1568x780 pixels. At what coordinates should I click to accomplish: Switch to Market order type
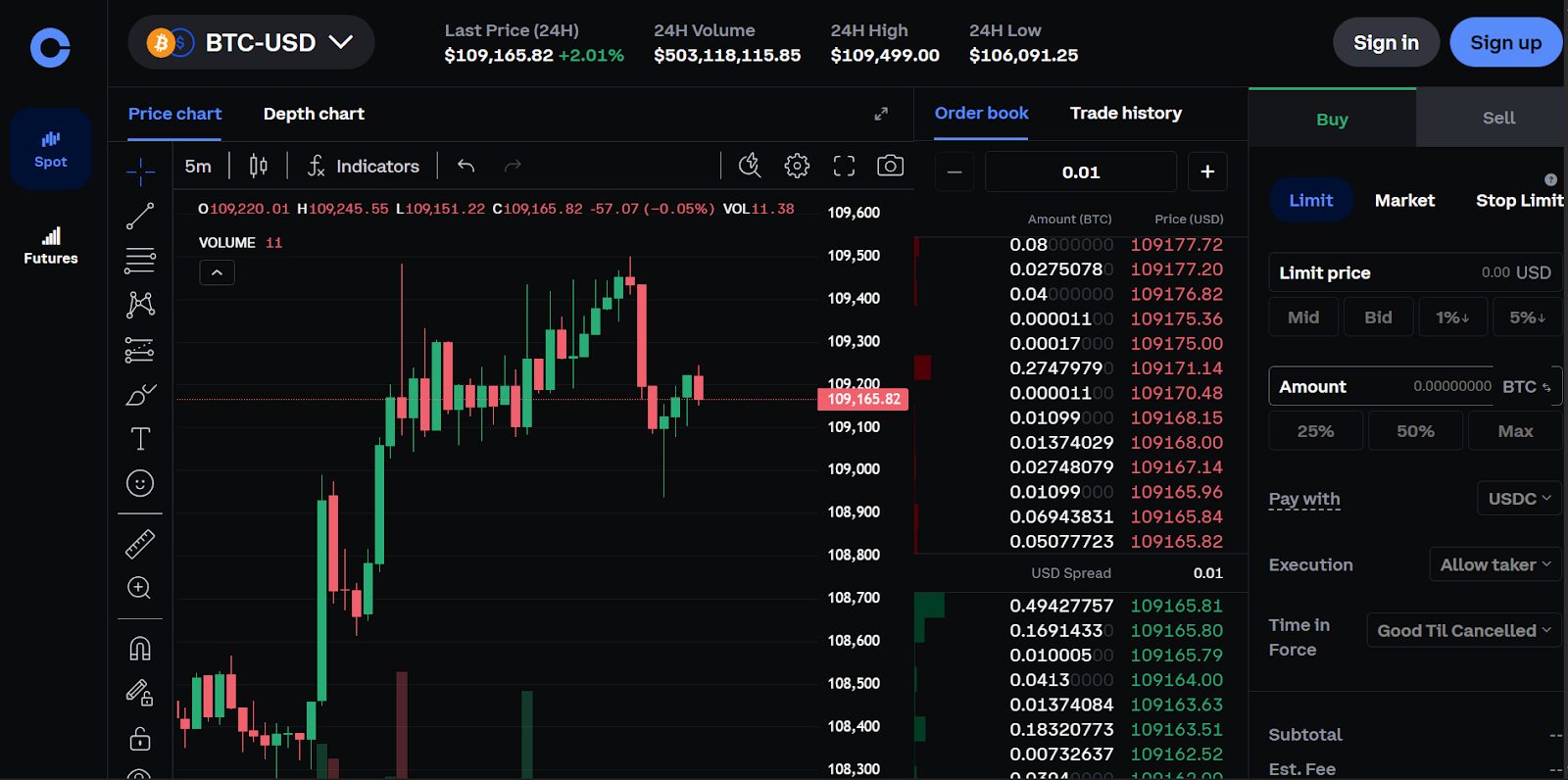pos(1403,201)
